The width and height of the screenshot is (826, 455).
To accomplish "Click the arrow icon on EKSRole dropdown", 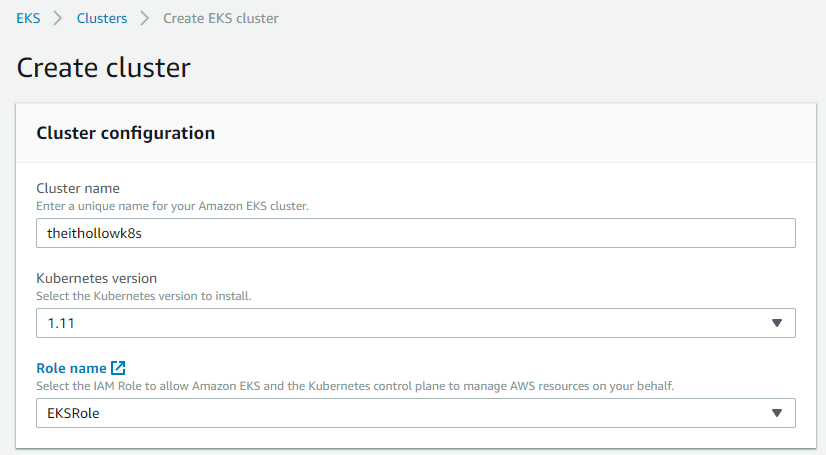I will pos(777,413).
